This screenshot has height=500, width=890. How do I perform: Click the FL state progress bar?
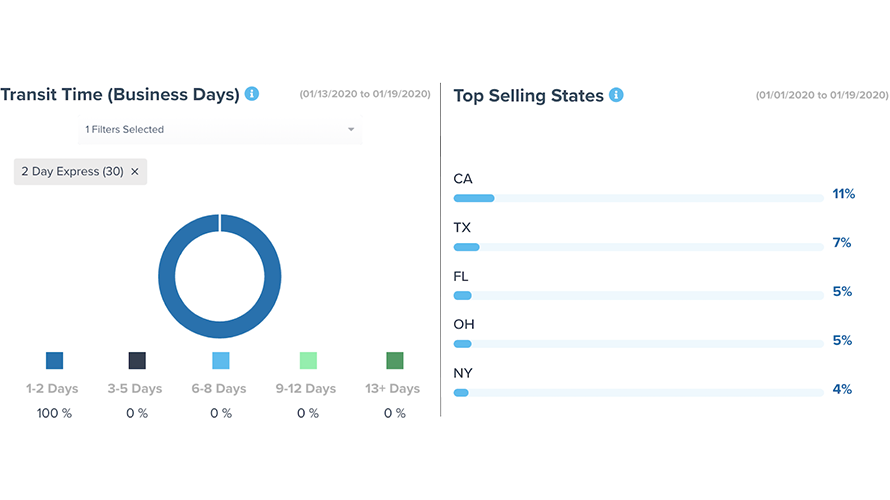pos(638,295)
